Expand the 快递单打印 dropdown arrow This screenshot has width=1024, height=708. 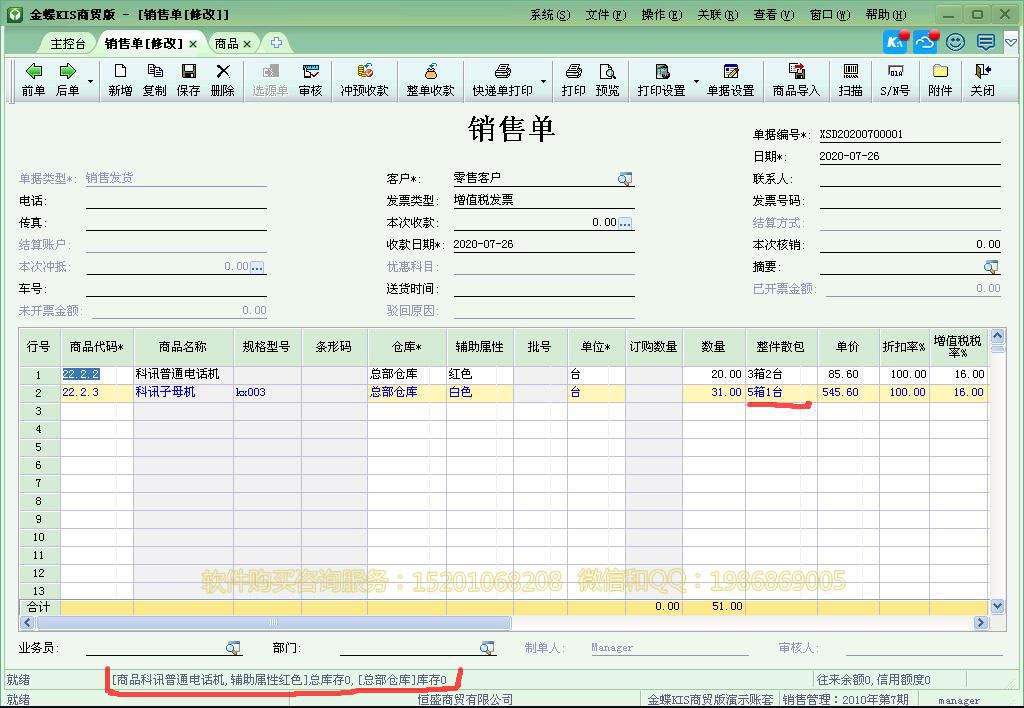click(544, 81)
